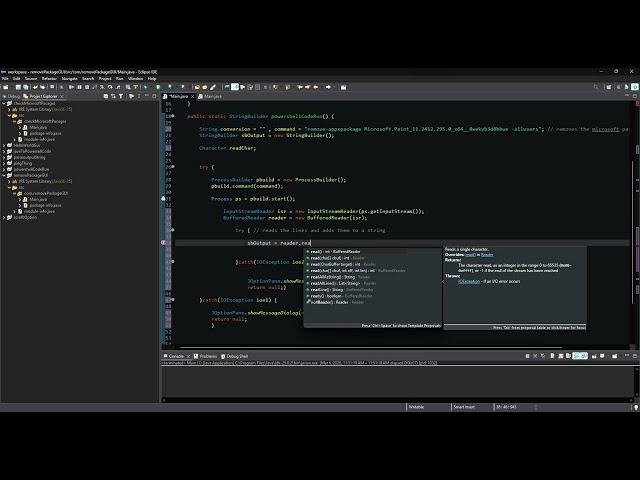
Task: Select package-info.java under checkMicrosoftPacages
Action: (45, 133)
